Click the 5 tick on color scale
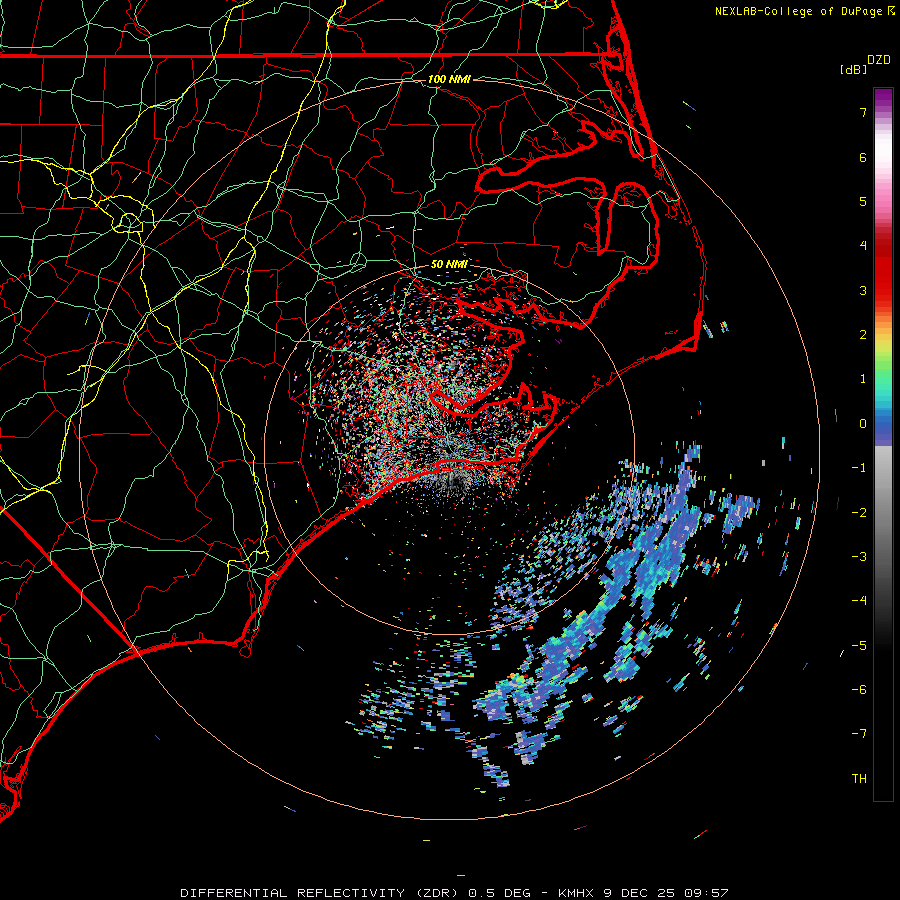 863,201
